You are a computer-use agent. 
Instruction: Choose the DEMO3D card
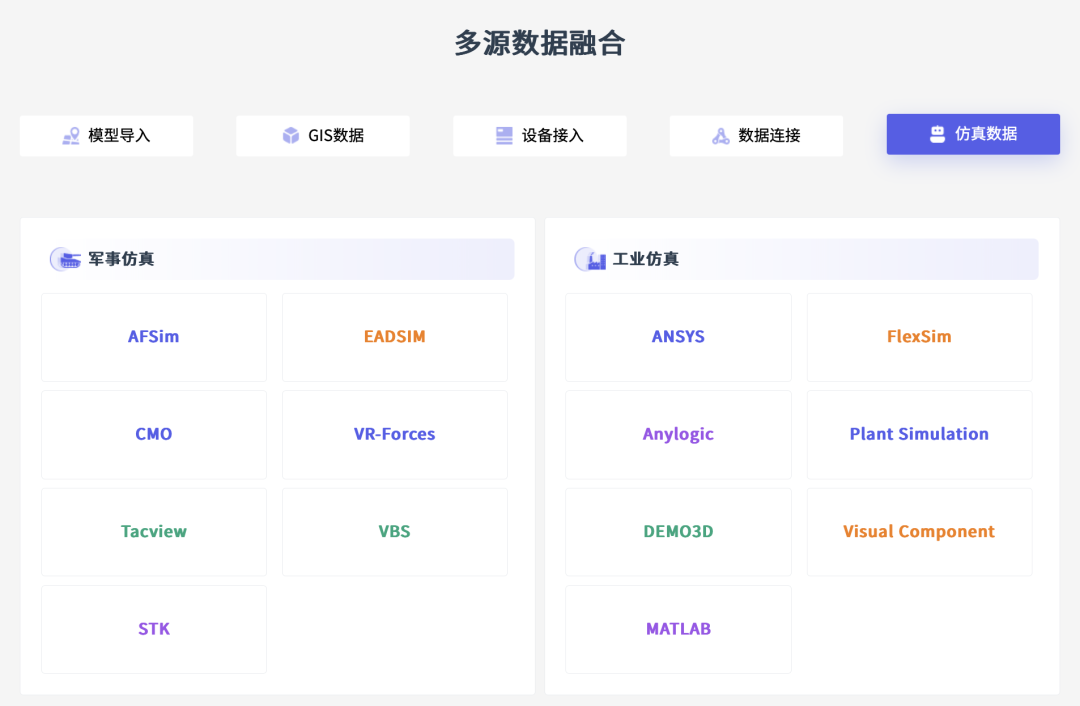pyautogui.click(x=678, y=532)
